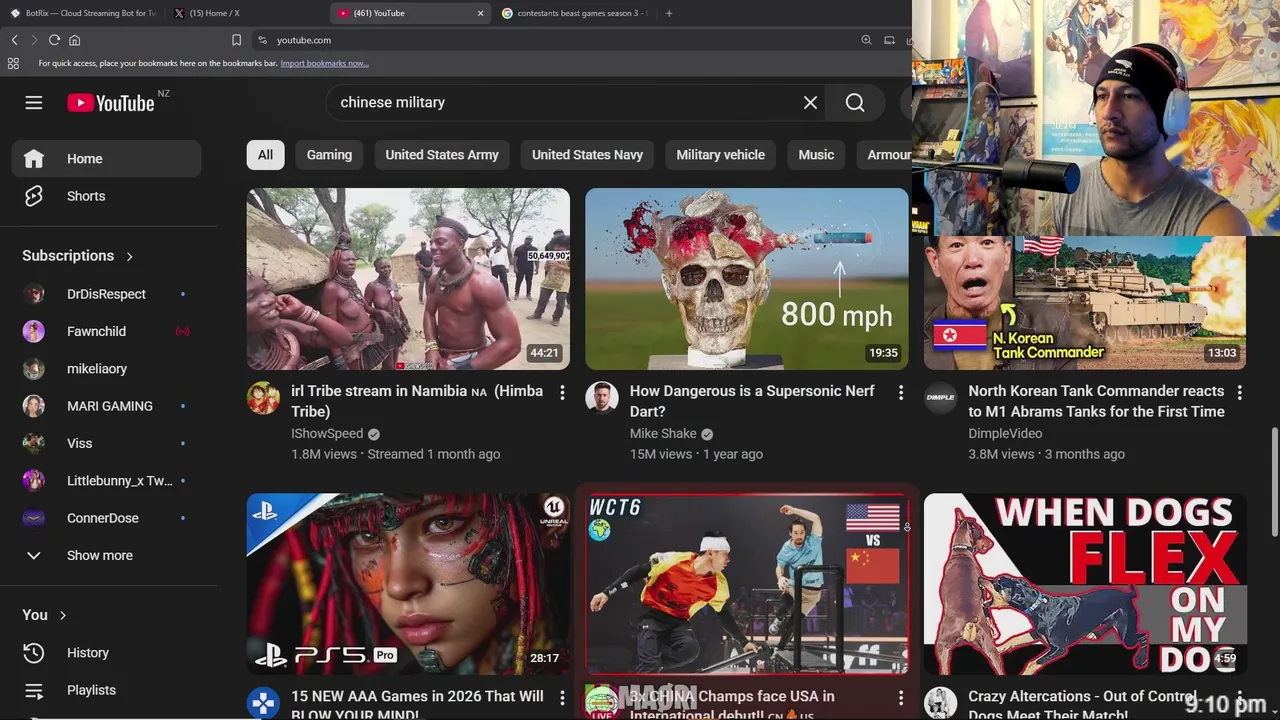Switch to contestants beast games tab
1280x720 pixels.
pos(575,13)
